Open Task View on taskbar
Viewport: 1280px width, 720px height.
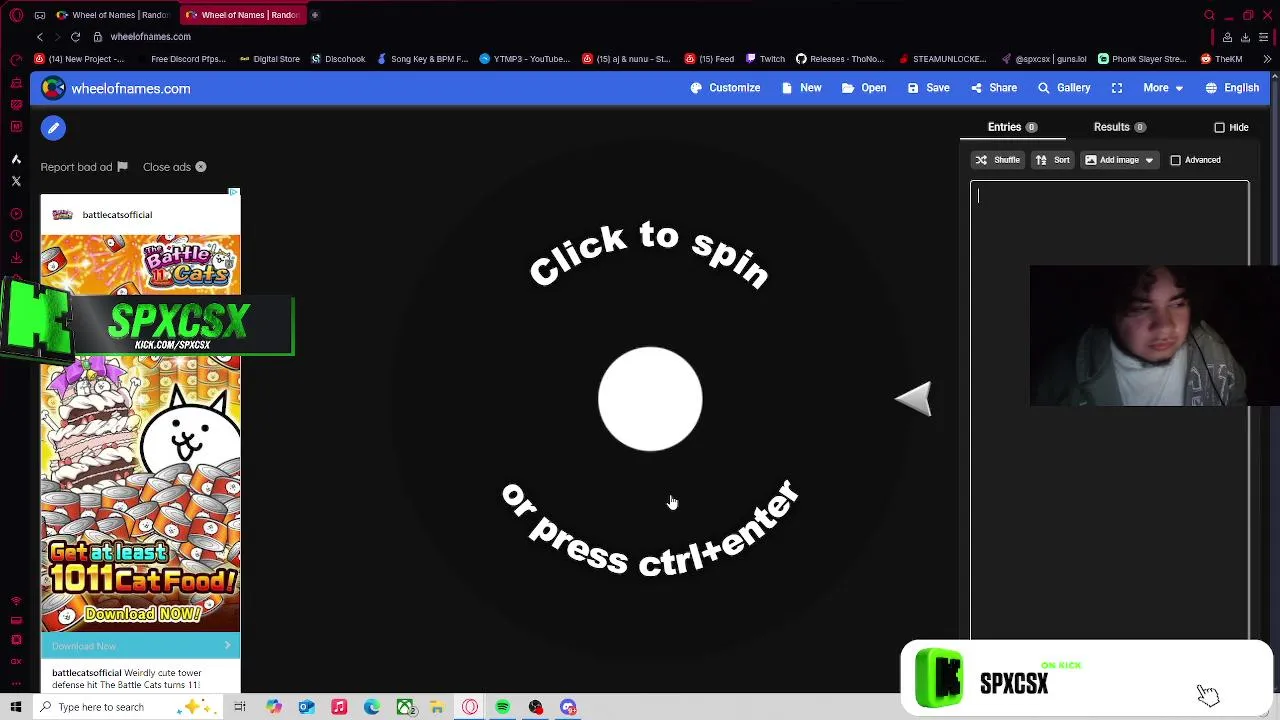click(240, 707)
